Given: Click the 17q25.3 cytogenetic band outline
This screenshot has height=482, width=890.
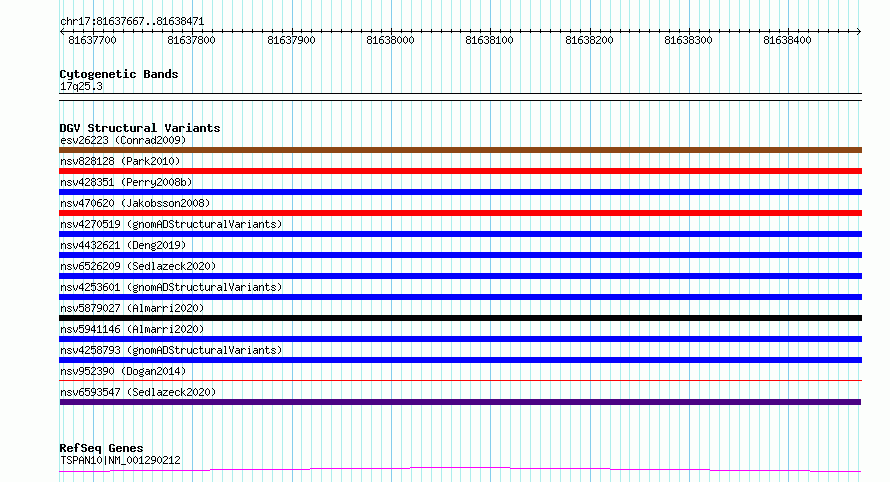Looking at the screenshot, I should coord(460,97).
